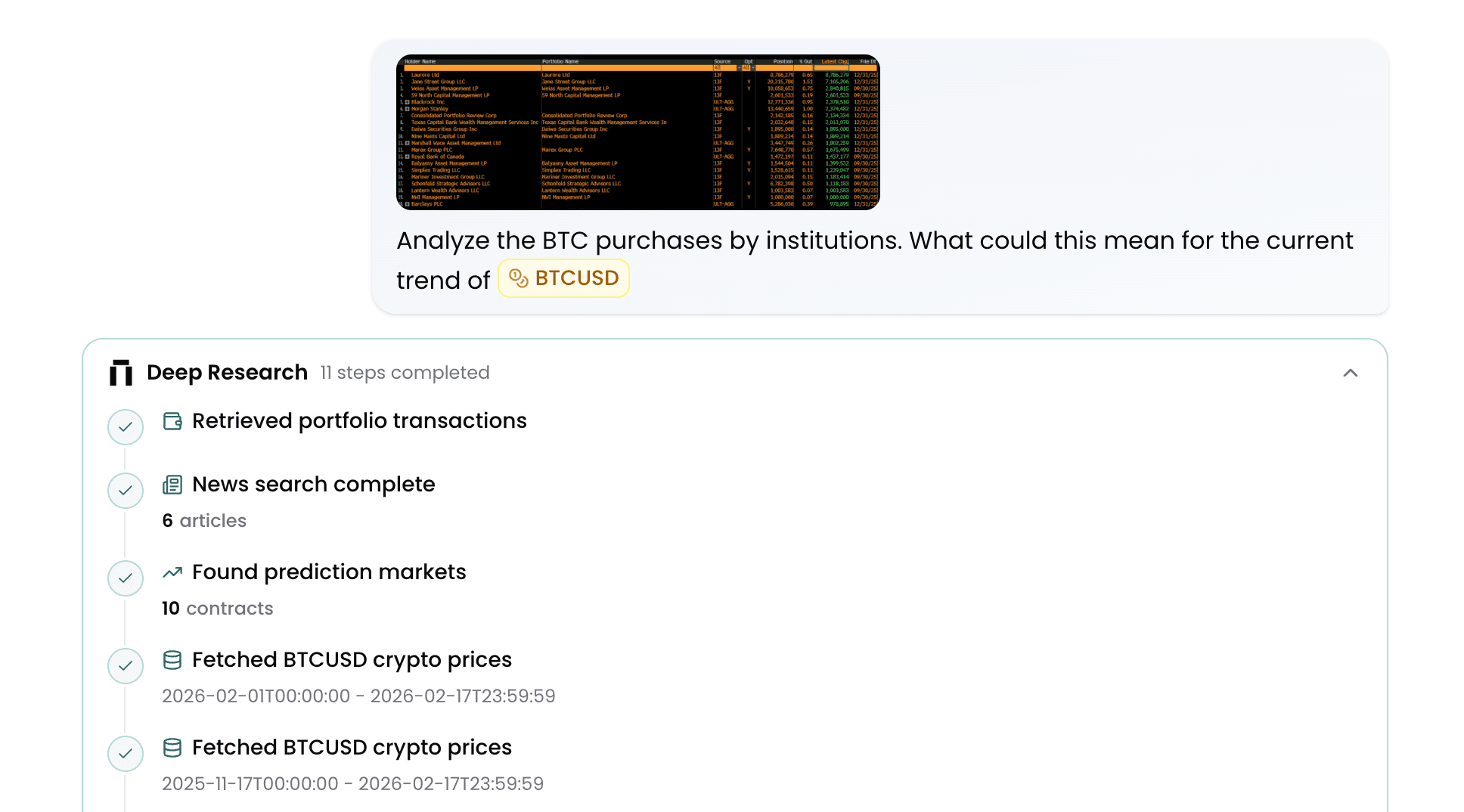This screenshot has height=812, width=1464.
Task: Click the wallet icon beside Retrieved portfolio transactions
Action: pos(172,421)
